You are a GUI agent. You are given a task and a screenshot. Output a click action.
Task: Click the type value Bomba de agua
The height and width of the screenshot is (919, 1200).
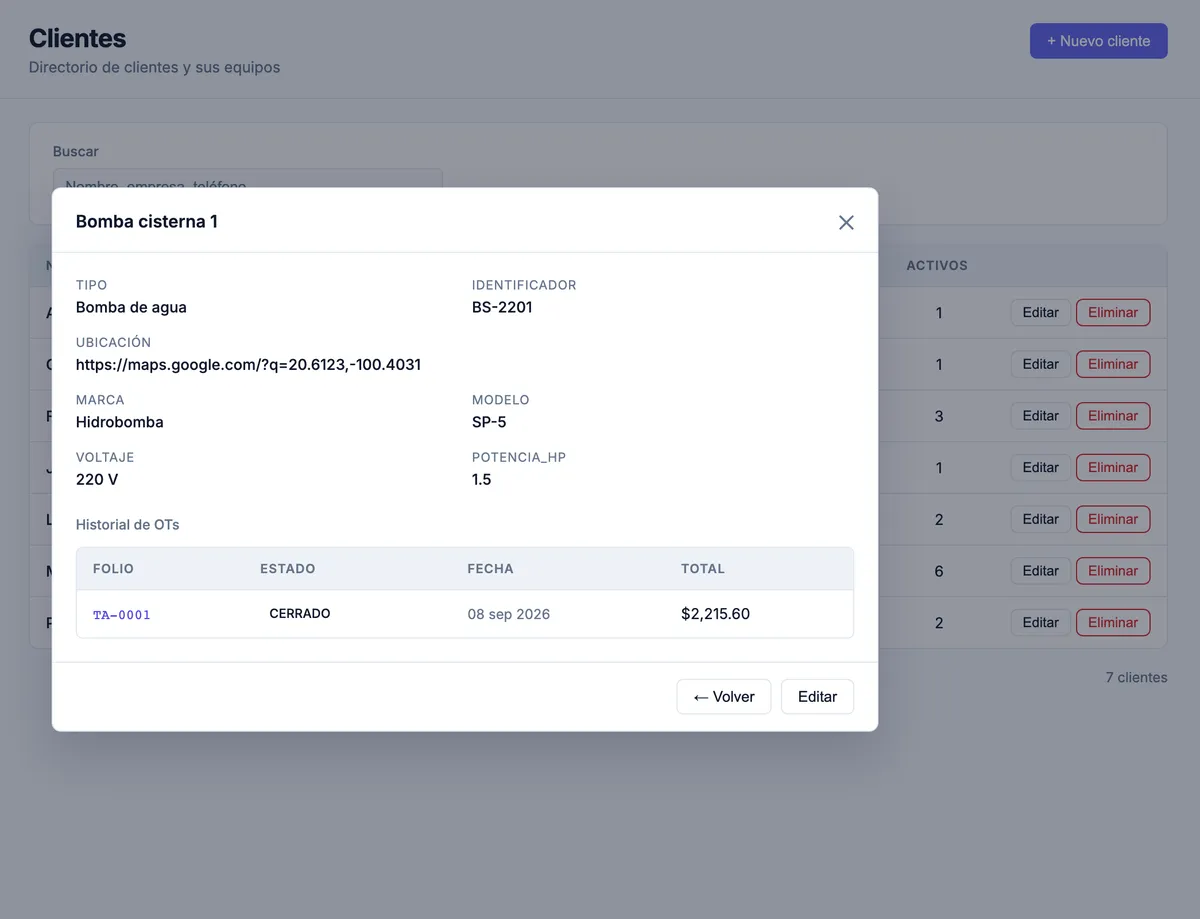[131, 308]
